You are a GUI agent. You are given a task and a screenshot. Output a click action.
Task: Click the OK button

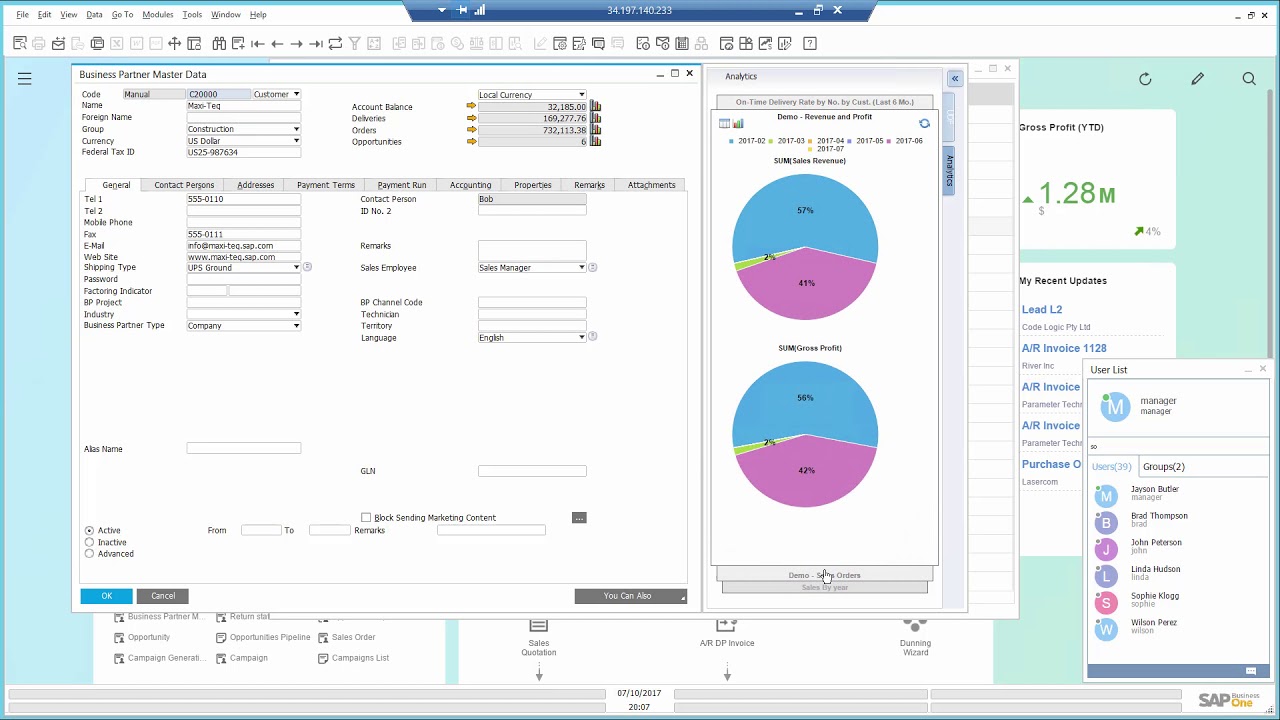pyautogui.click(x=106, y=596)
